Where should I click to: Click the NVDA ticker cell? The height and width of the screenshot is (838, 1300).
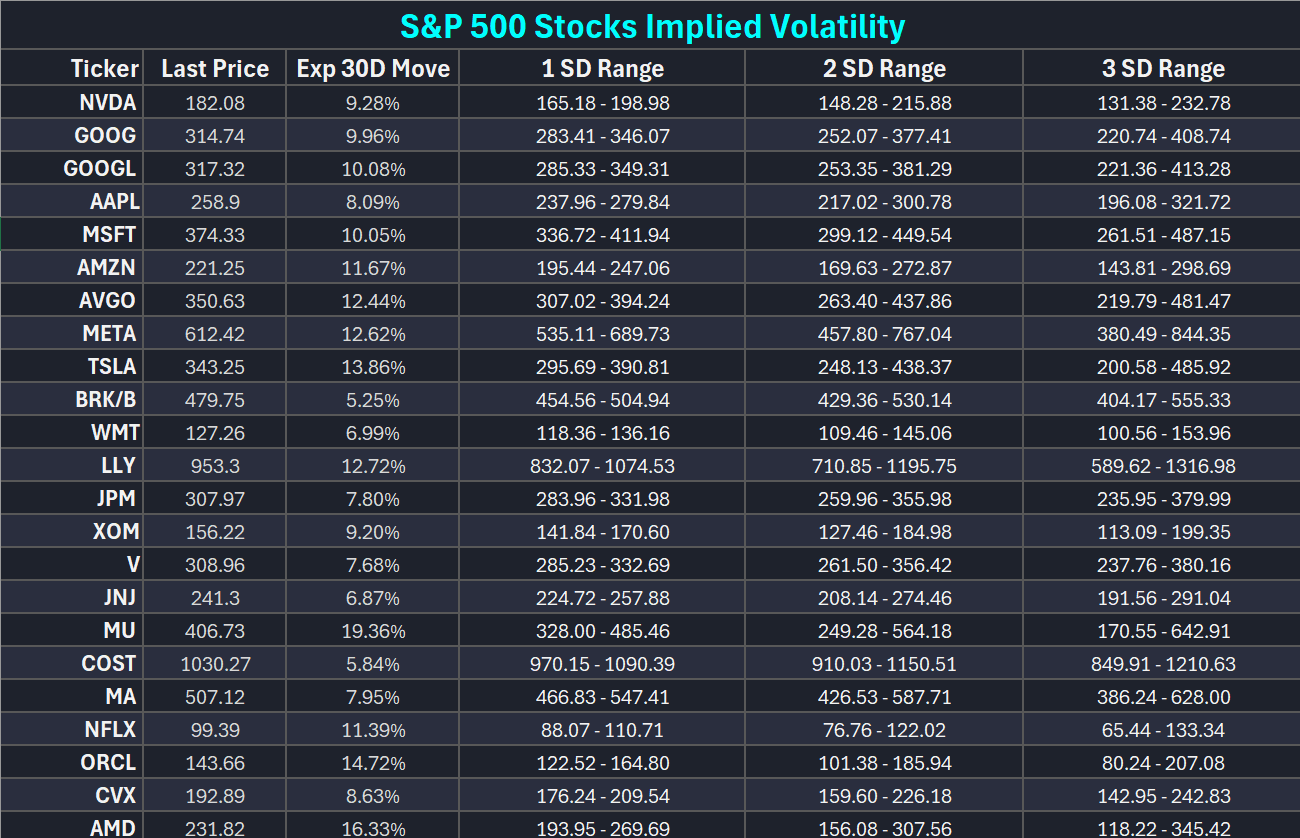[107, 103]
